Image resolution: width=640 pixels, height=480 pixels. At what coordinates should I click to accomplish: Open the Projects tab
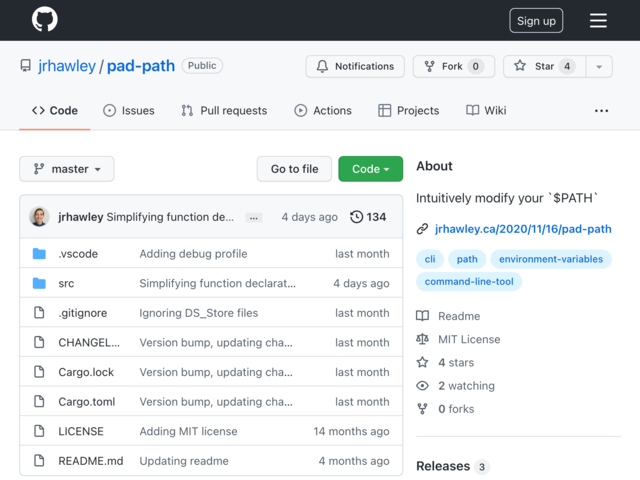click(x=409, y=111)
